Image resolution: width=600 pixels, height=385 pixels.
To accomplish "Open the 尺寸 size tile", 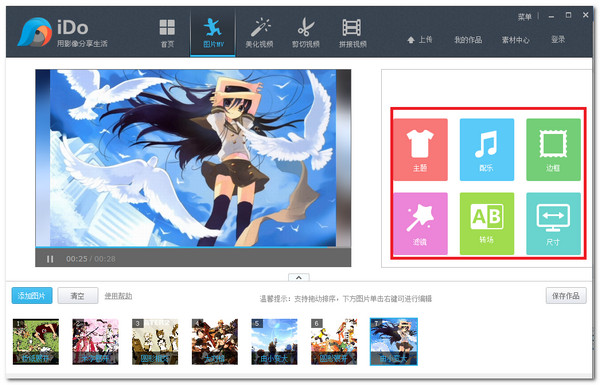I will [553, 223].
